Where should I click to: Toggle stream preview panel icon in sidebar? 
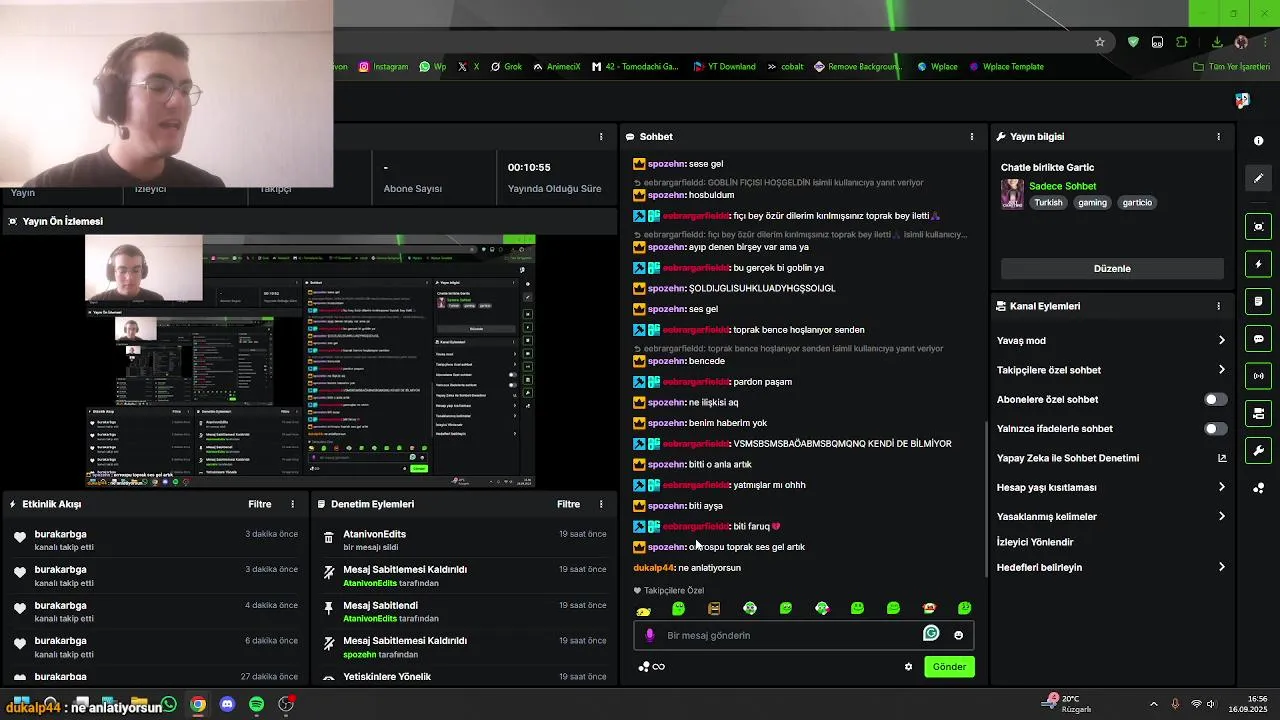click(1259, 227)
